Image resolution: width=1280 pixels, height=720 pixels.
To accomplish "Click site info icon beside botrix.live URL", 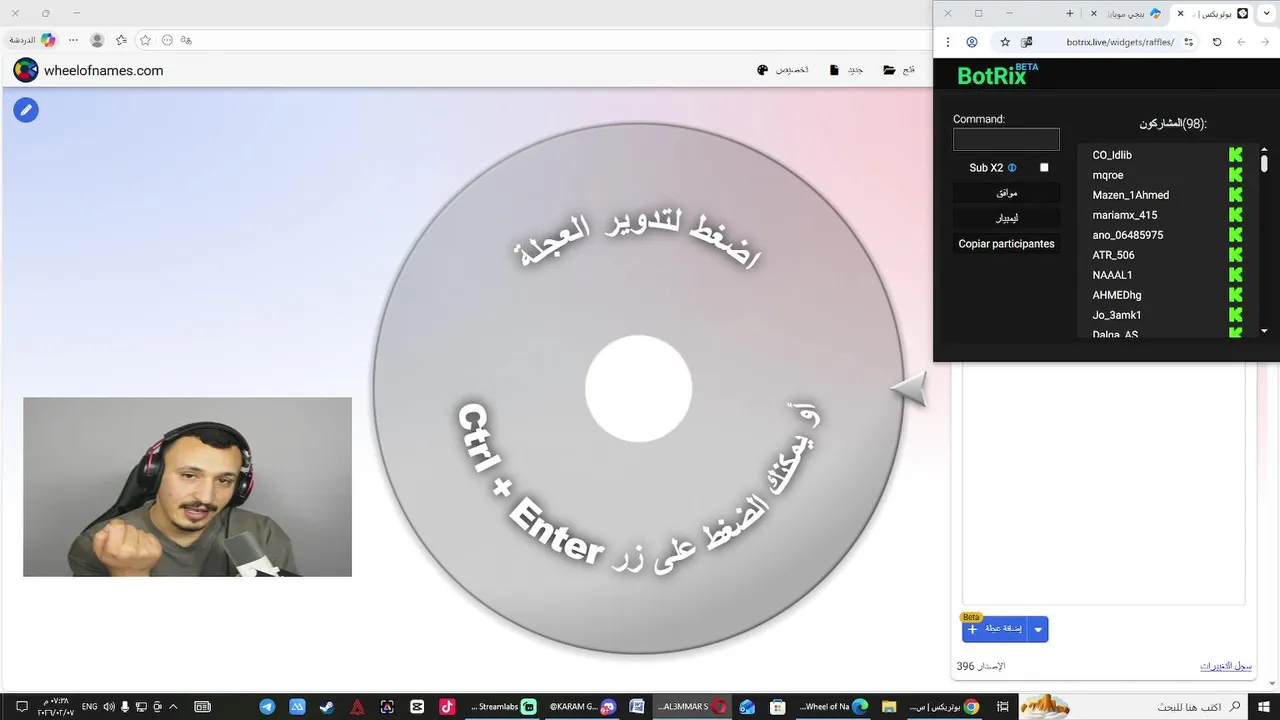I will coord(1188,42).
